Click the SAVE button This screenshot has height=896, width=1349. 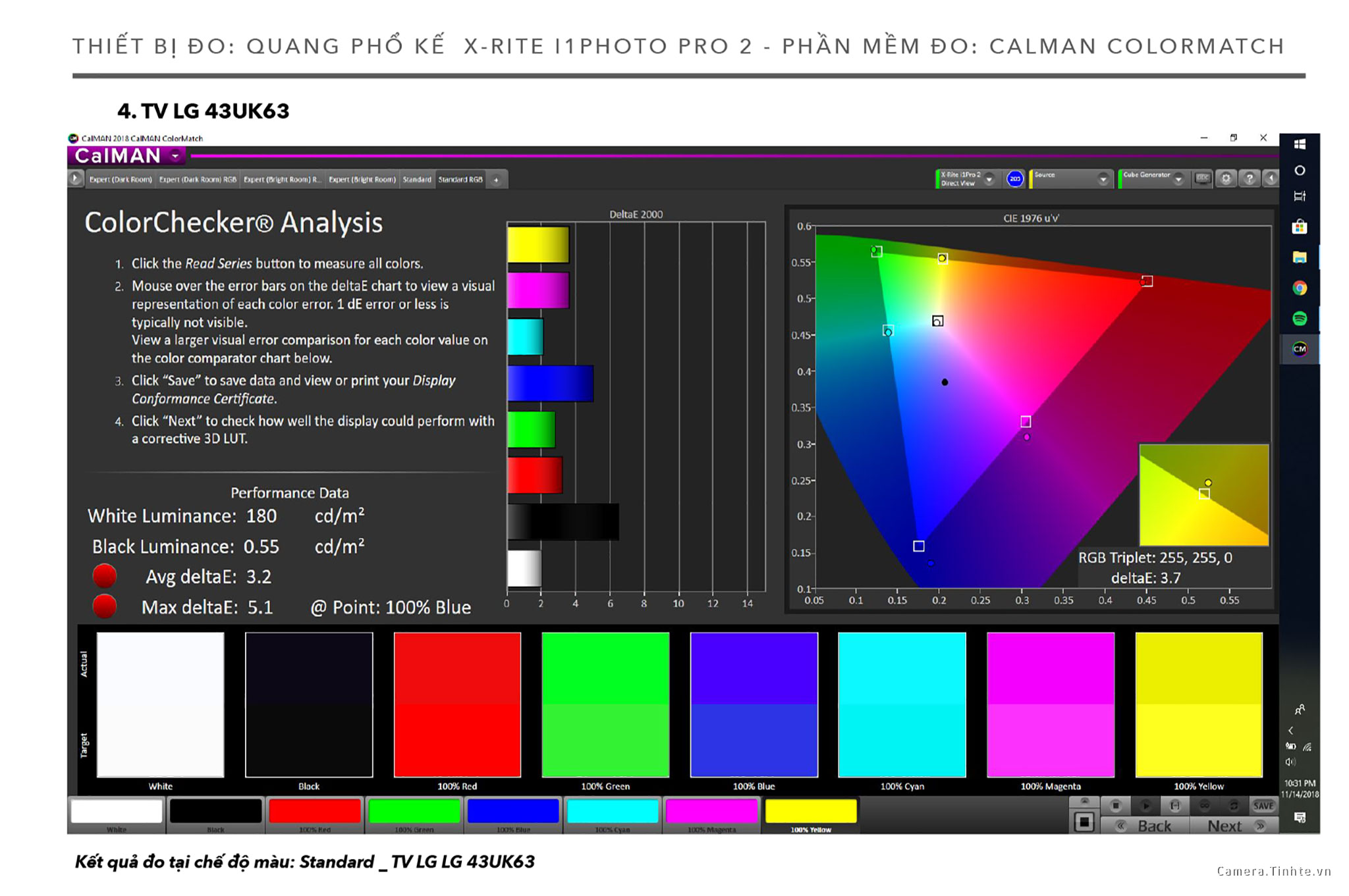click(1263, 805)
